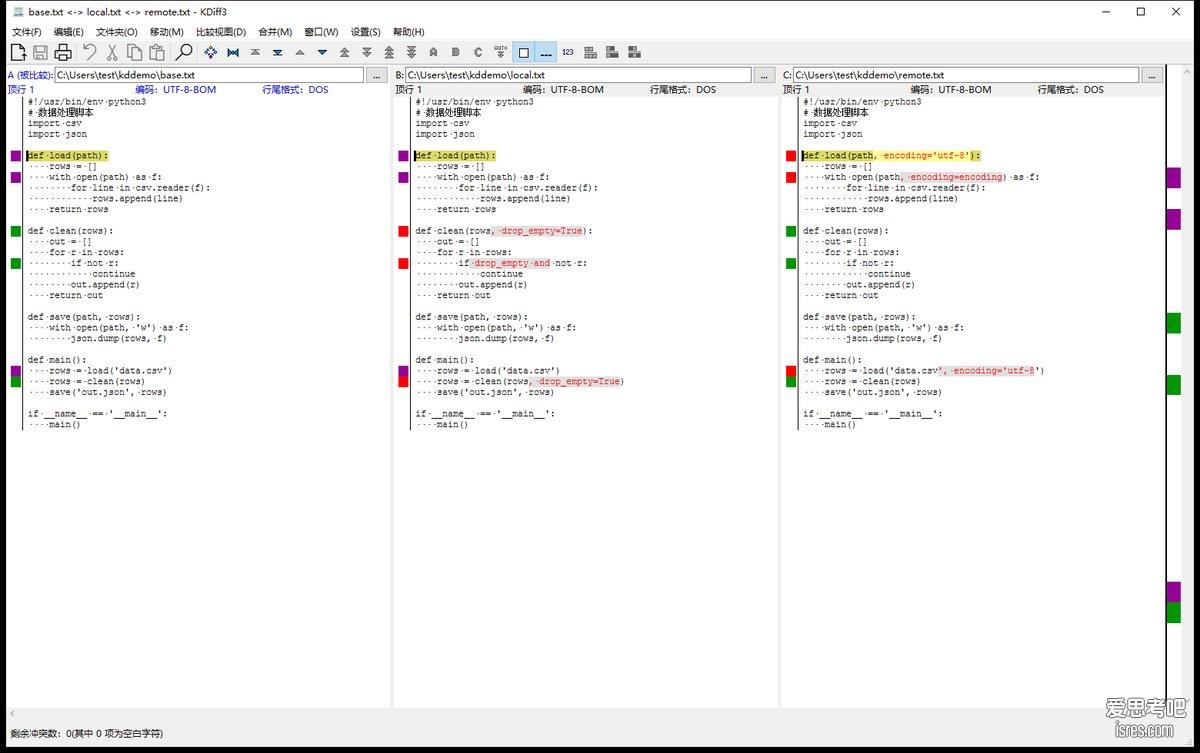Jump to the first delta
The height and width of the screenshot is (753, 1200).
[x=255, y=52]
